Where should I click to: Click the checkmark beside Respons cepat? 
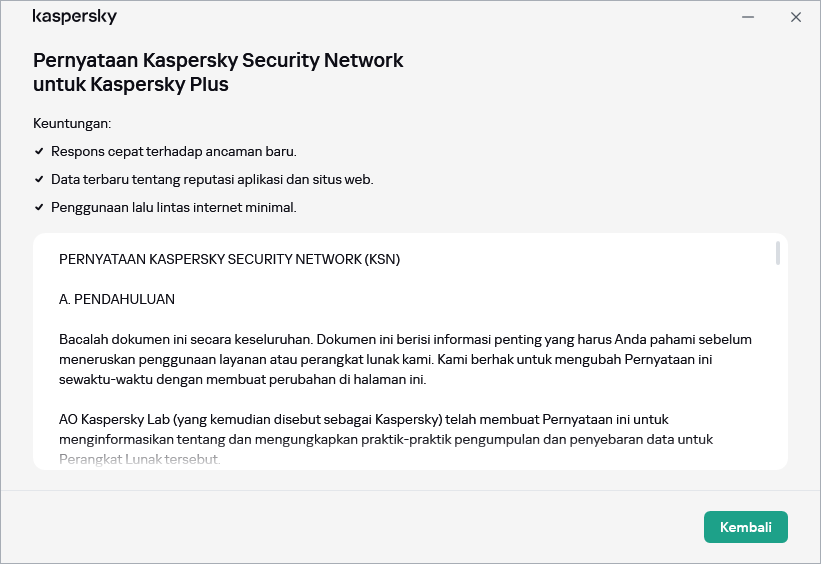(39, 151)
